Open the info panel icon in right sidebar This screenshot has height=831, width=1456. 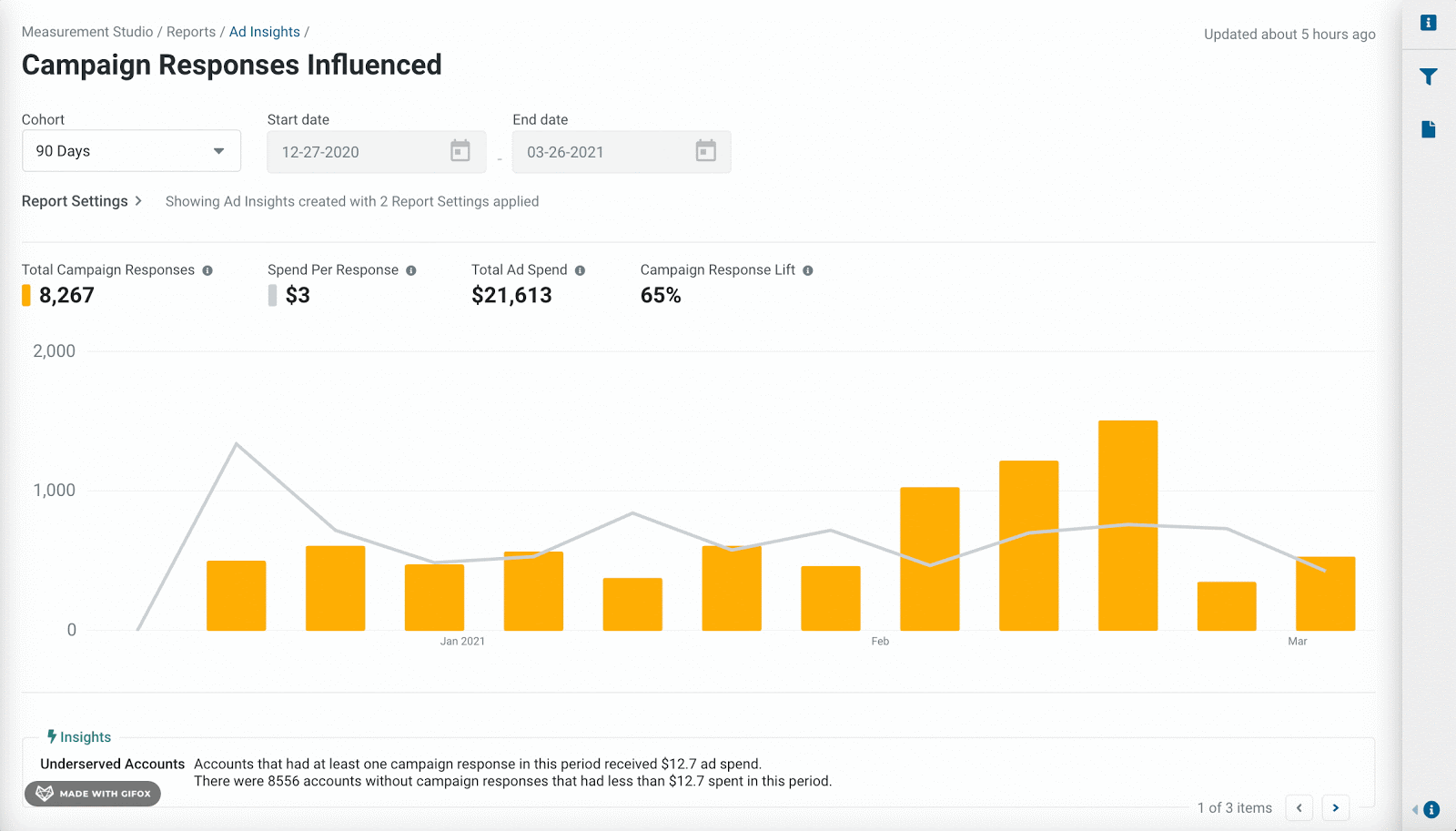[x=1429, y=23]
